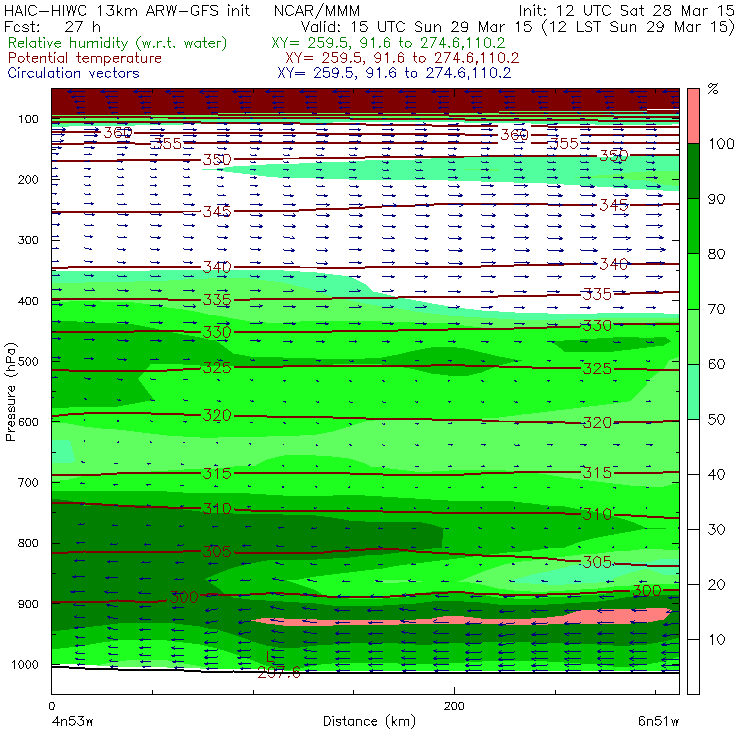Click the '50' label on the color bar
Image resolution: width=740 pixels, height=740 pixels.
(x=716, y=420)
